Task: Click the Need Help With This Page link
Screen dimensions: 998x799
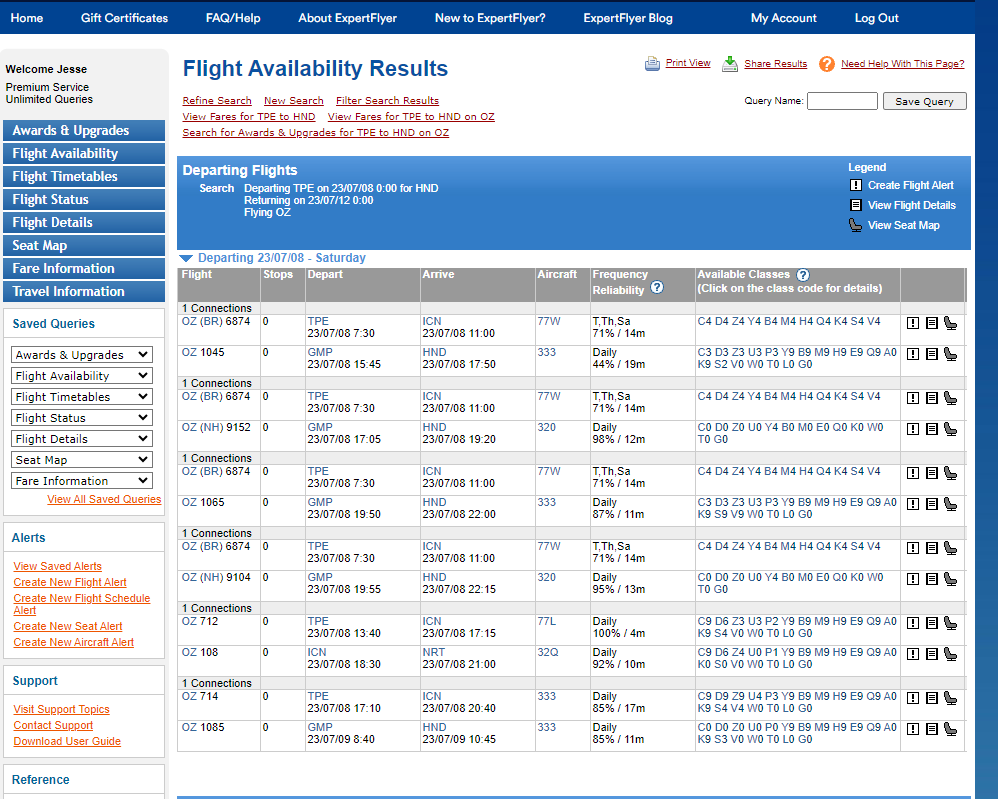Action: tap(902, 64)
